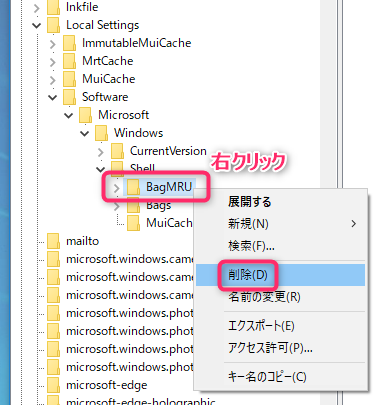Select the Local Settings key label
Screen dimensions: 382x405
click(x=102, y=25)
